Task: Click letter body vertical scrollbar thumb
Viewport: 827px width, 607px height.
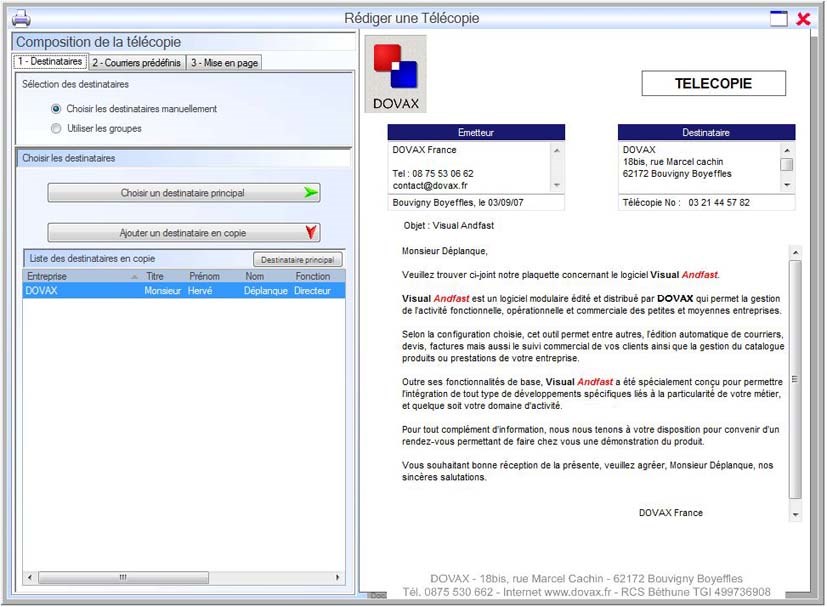Action: [795, 379]
